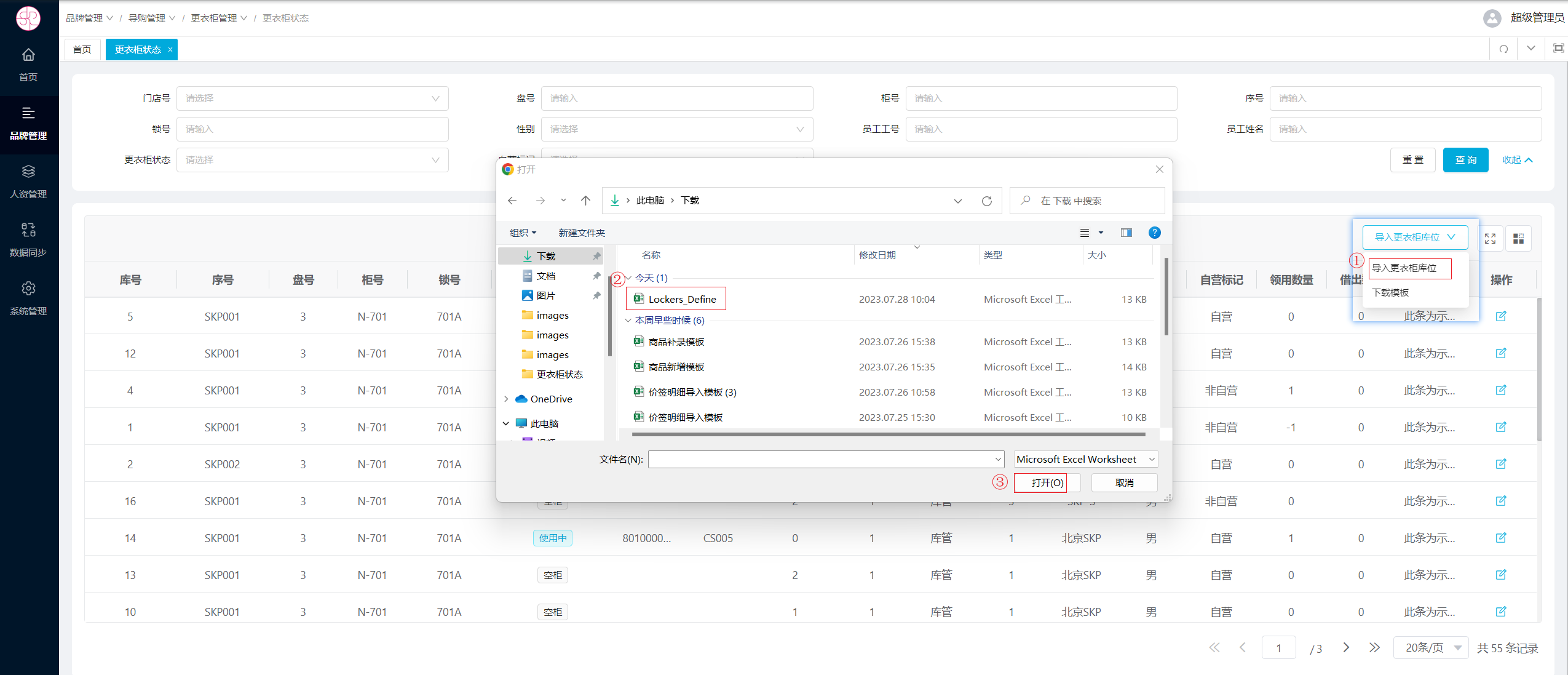Click the file list vertical scrollbar
This screenshot has height=675, width=1568.
[x=1165, y=297]
